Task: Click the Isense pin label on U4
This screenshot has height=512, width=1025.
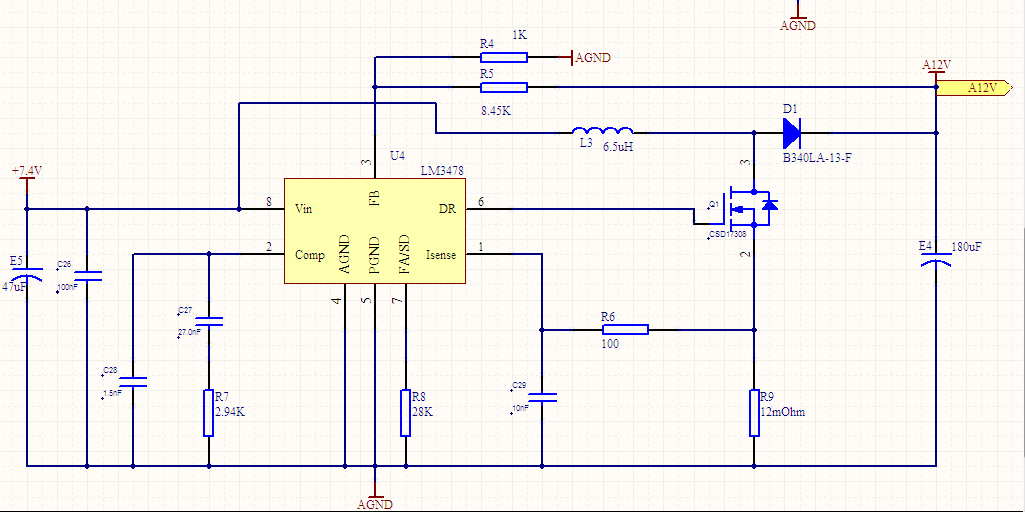Action: (441, 255)
